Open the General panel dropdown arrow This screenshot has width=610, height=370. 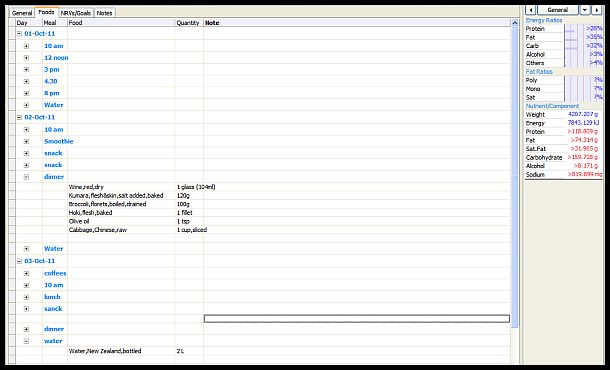(x=585, y=10)
